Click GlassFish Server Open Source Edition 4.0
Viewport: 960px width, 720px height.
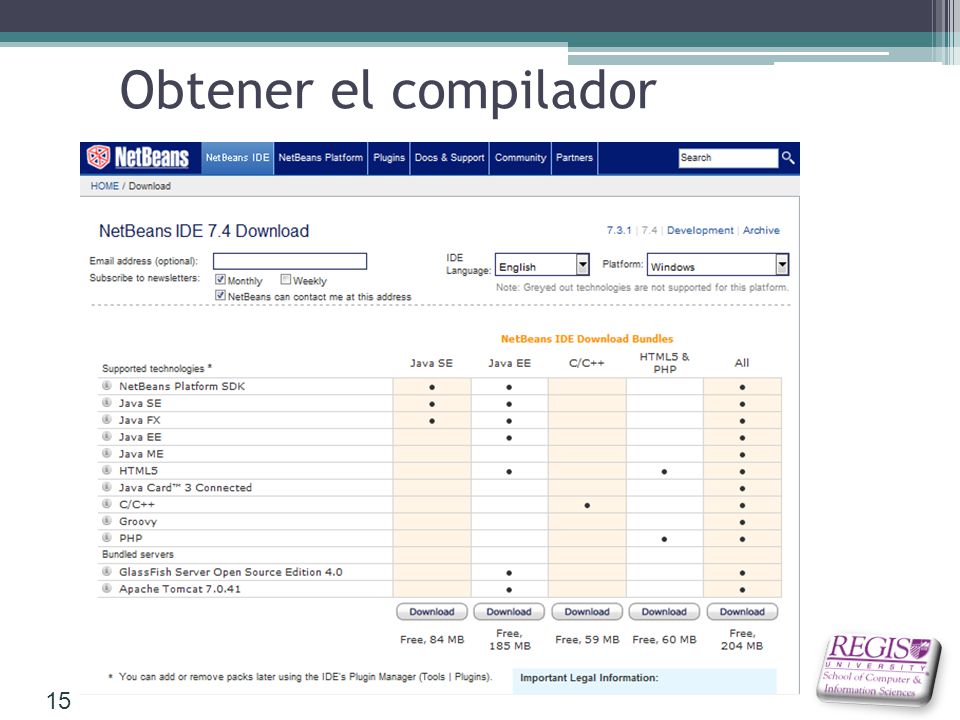[231, 572]
